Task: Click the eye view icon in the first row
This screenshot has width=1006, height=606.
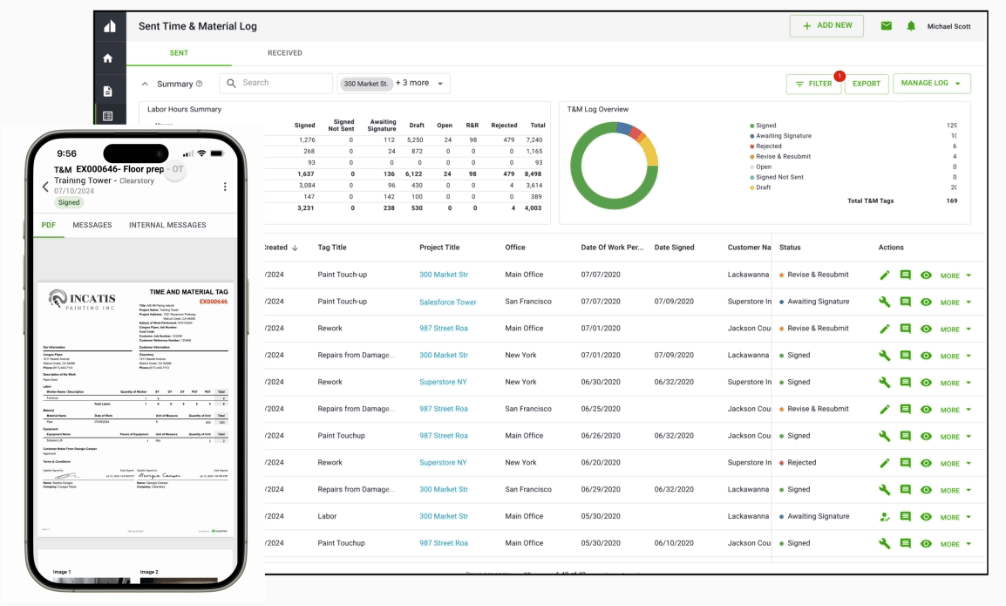Action: pos(926,275)
